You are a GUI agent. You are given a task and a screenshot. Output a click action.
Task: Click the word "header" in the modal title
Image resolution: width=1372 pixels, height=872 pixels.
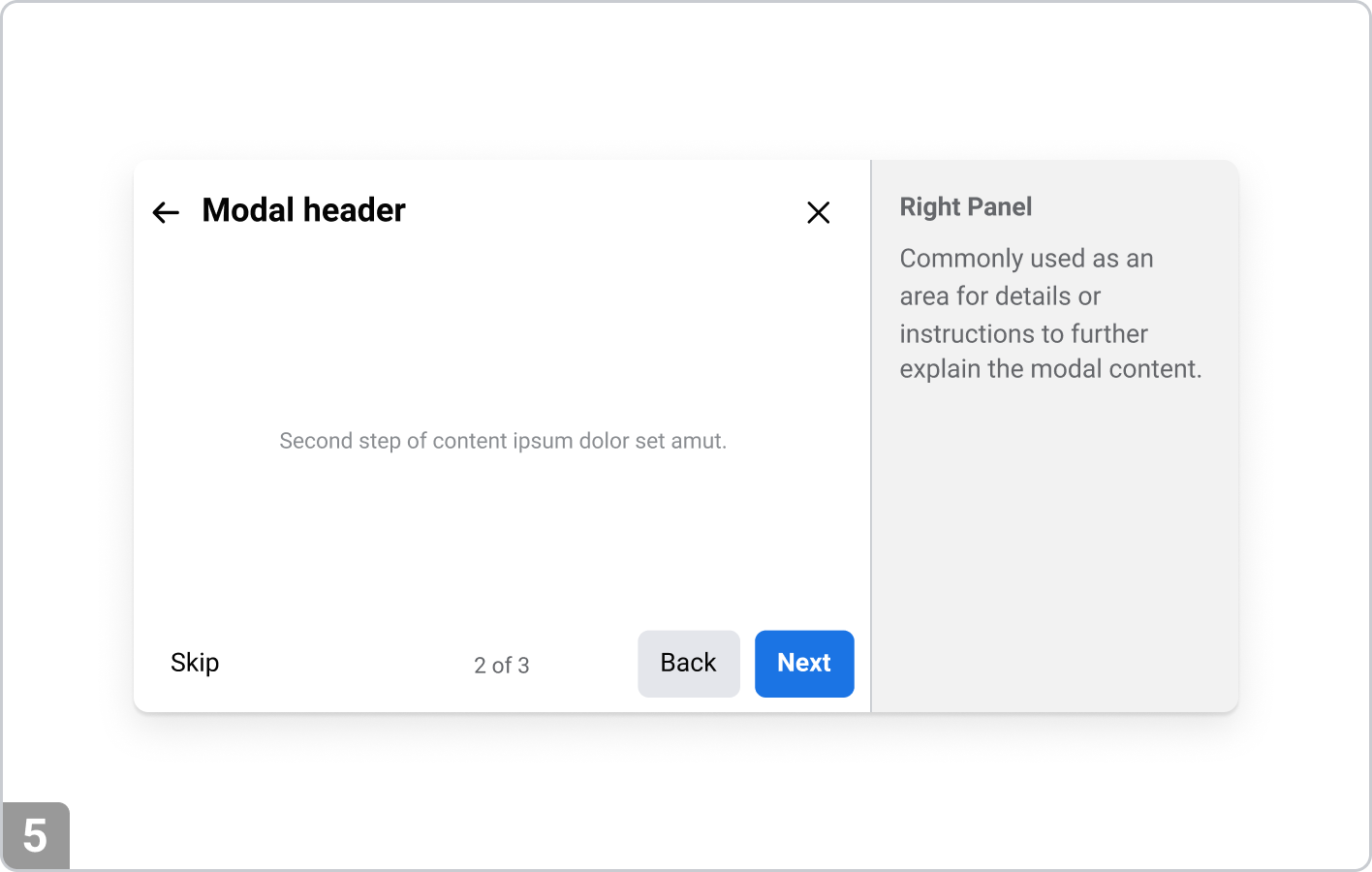coord(355,210)
